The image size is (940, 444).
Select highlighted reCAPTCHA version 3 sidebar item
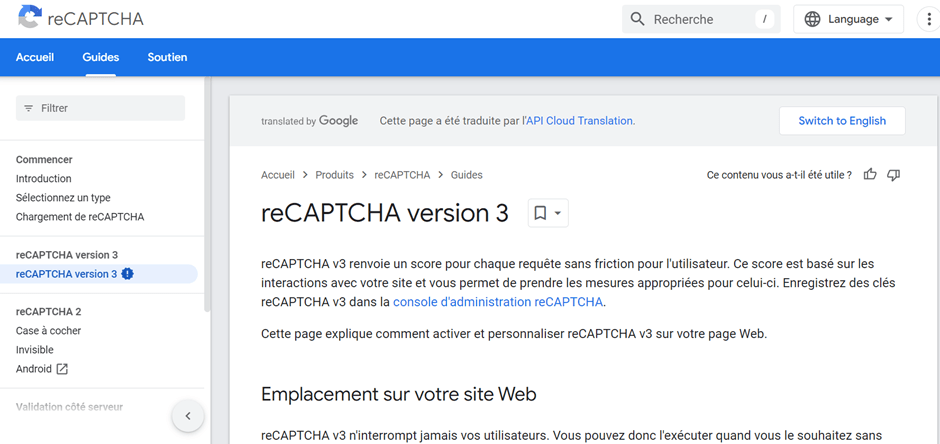(x=98, y=274)
